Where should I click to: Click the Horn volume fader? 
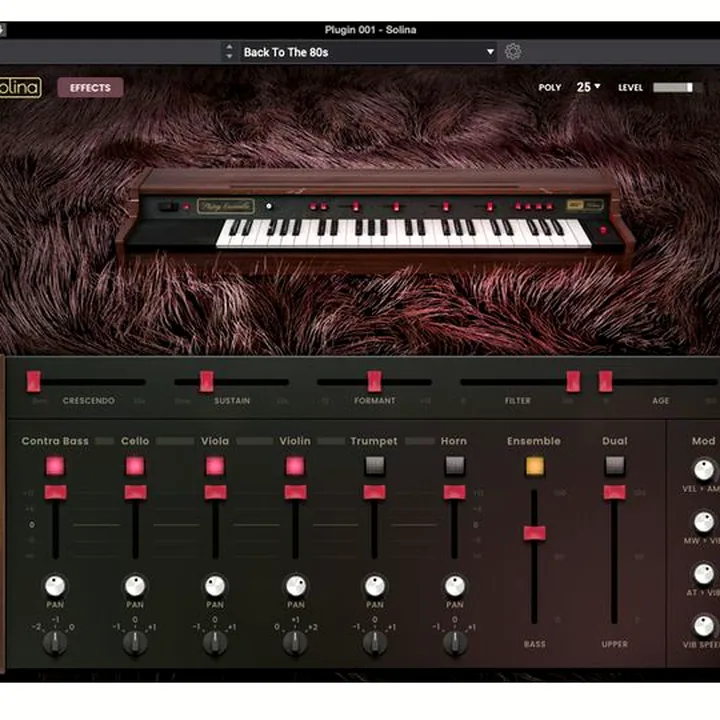455,492
